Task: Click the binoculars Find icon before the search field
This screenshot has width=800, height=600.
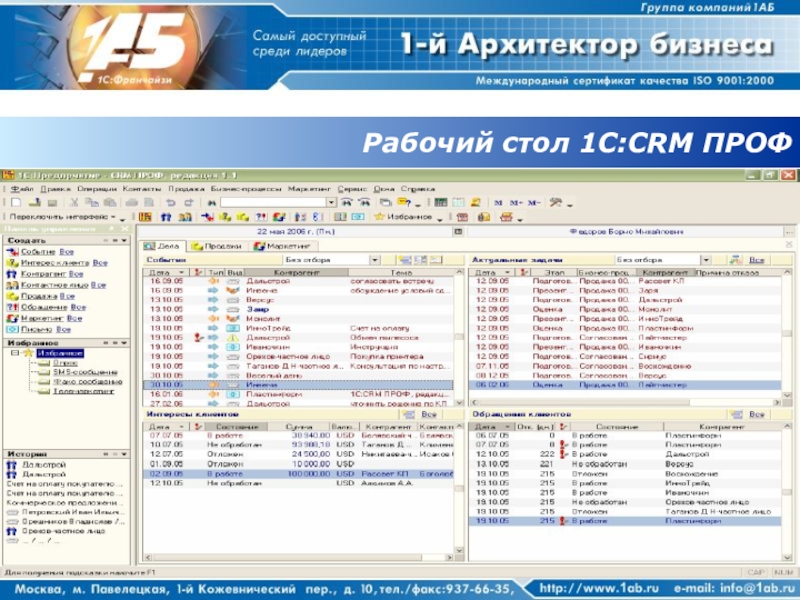Action: [x=212, y=203]
